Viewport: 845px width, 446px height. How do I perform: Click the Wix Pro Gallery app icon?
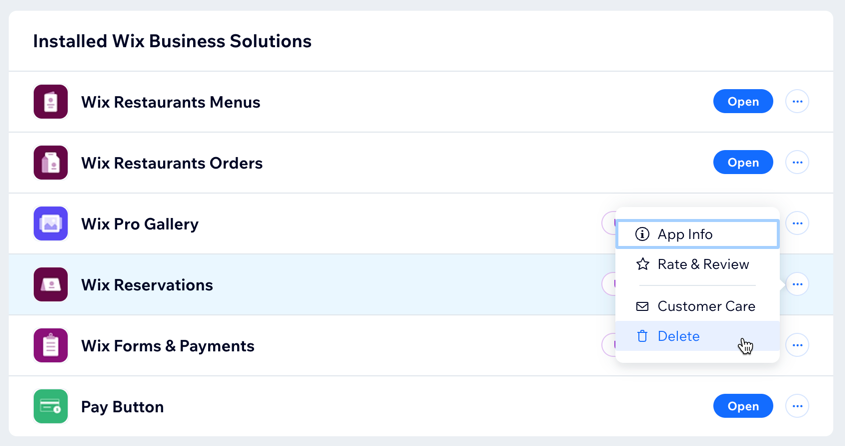(51, 224)
